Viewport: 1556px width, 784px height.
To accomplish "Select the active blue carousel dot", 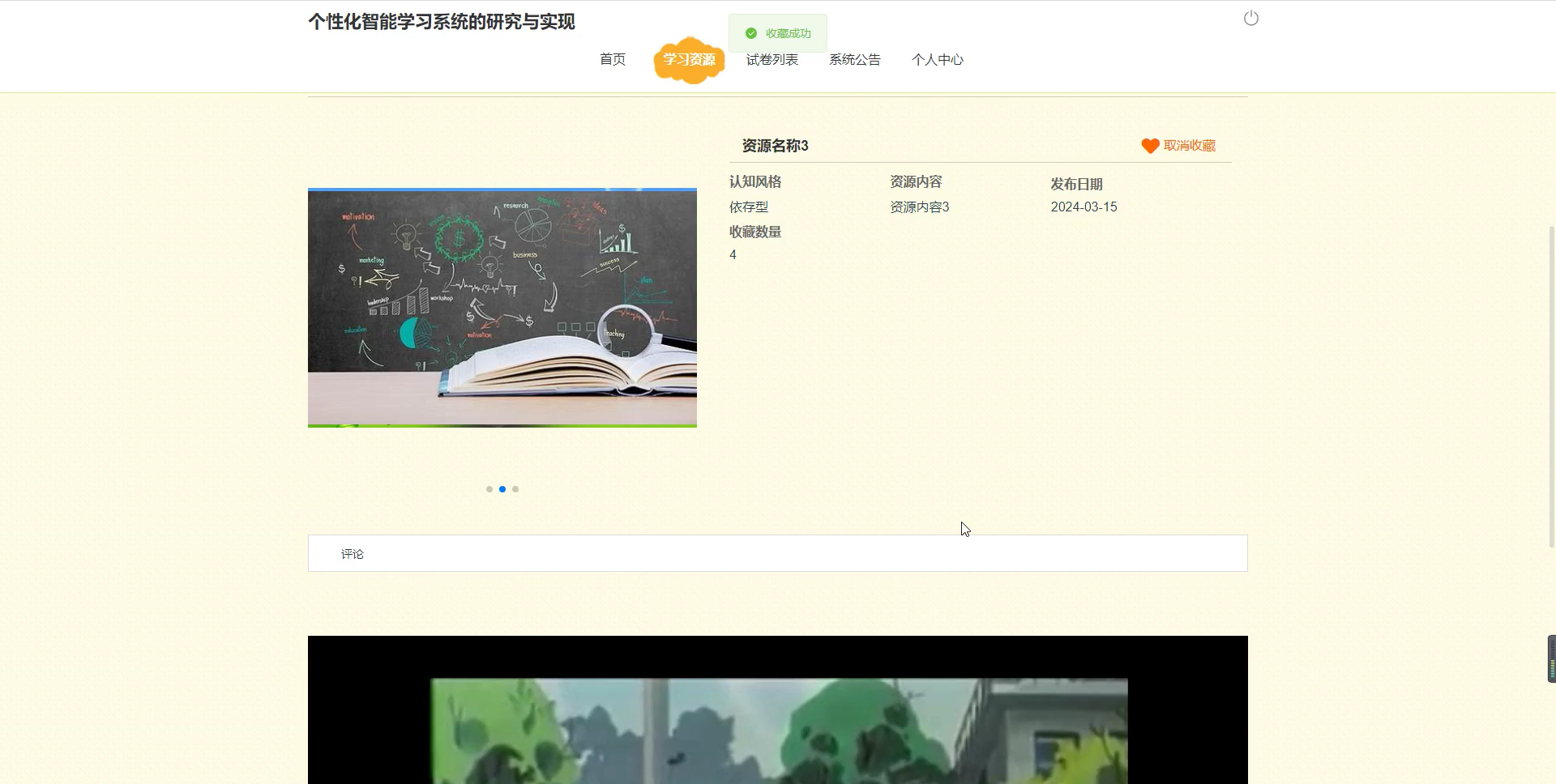I will coord(502,488).
